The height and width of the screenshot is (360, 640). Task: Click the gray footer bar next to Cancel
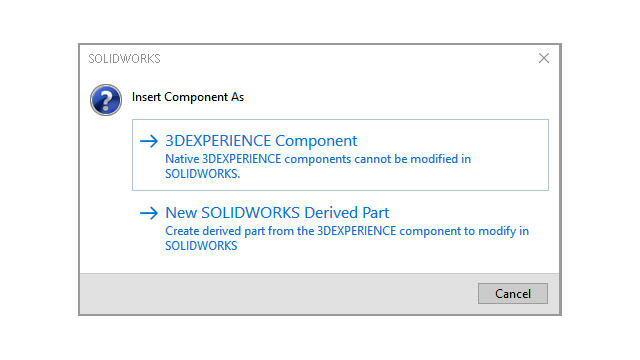[278, 293]
